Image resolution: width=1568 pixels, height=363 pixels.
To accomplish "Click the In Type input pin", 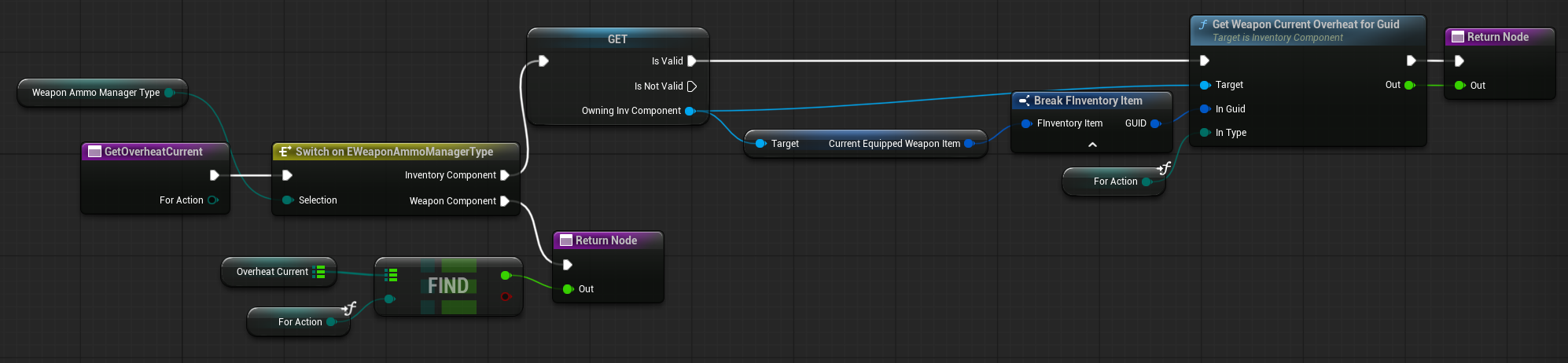I will [x=1205, y=133].
